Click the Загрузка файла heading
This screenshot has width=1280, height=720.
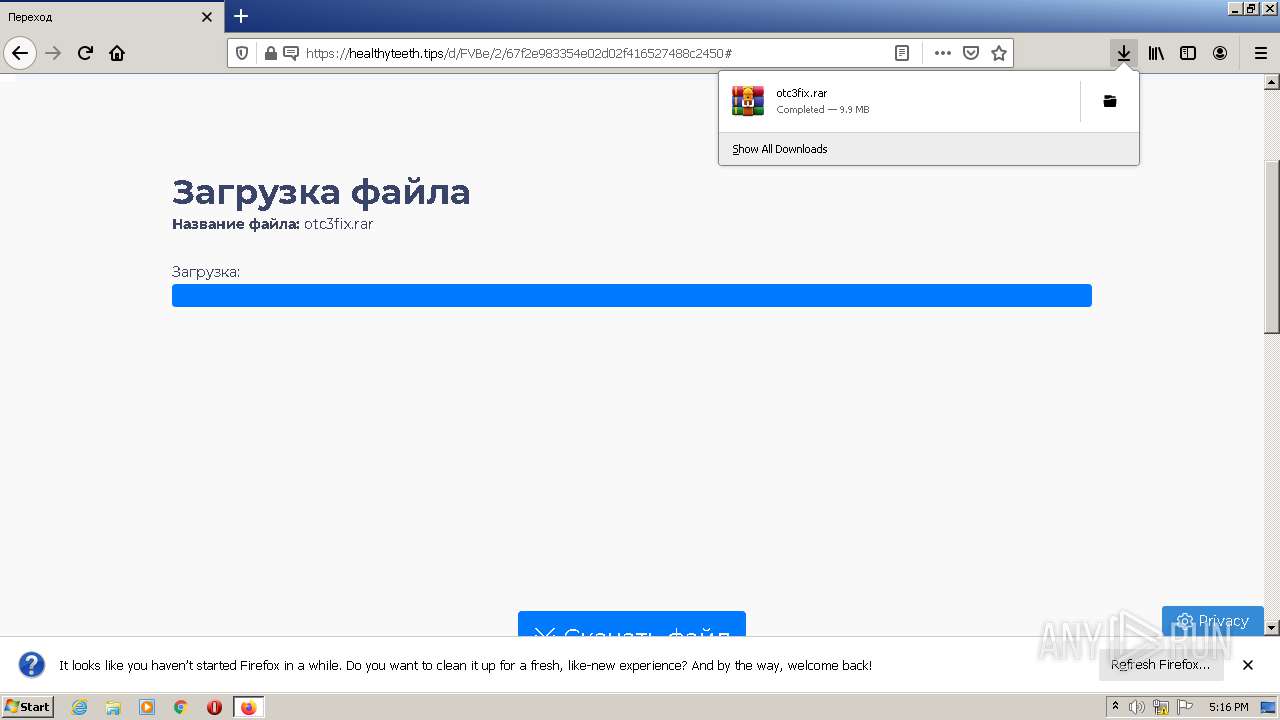(321, 192)
